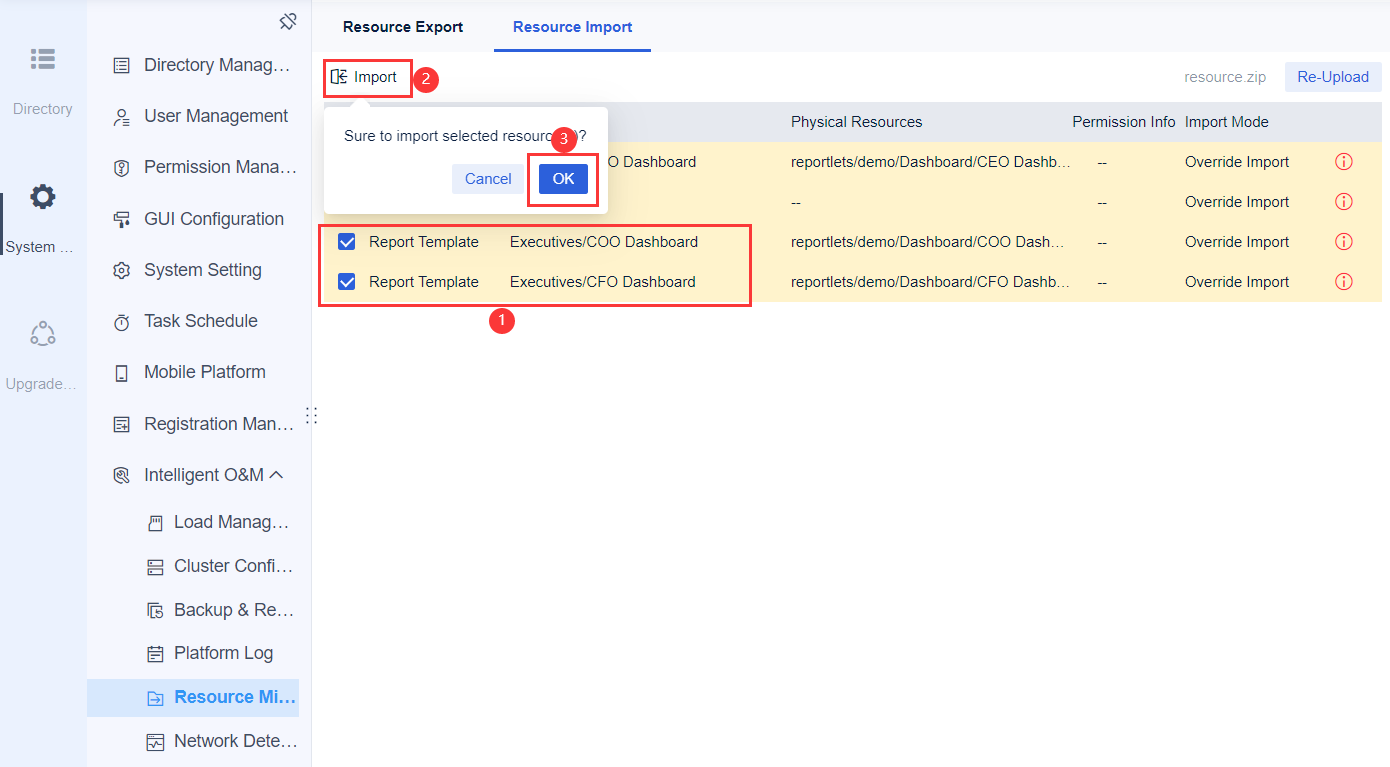Open the Upgrade section icon
1390x767 pixels.
click(x=42, y=334)
